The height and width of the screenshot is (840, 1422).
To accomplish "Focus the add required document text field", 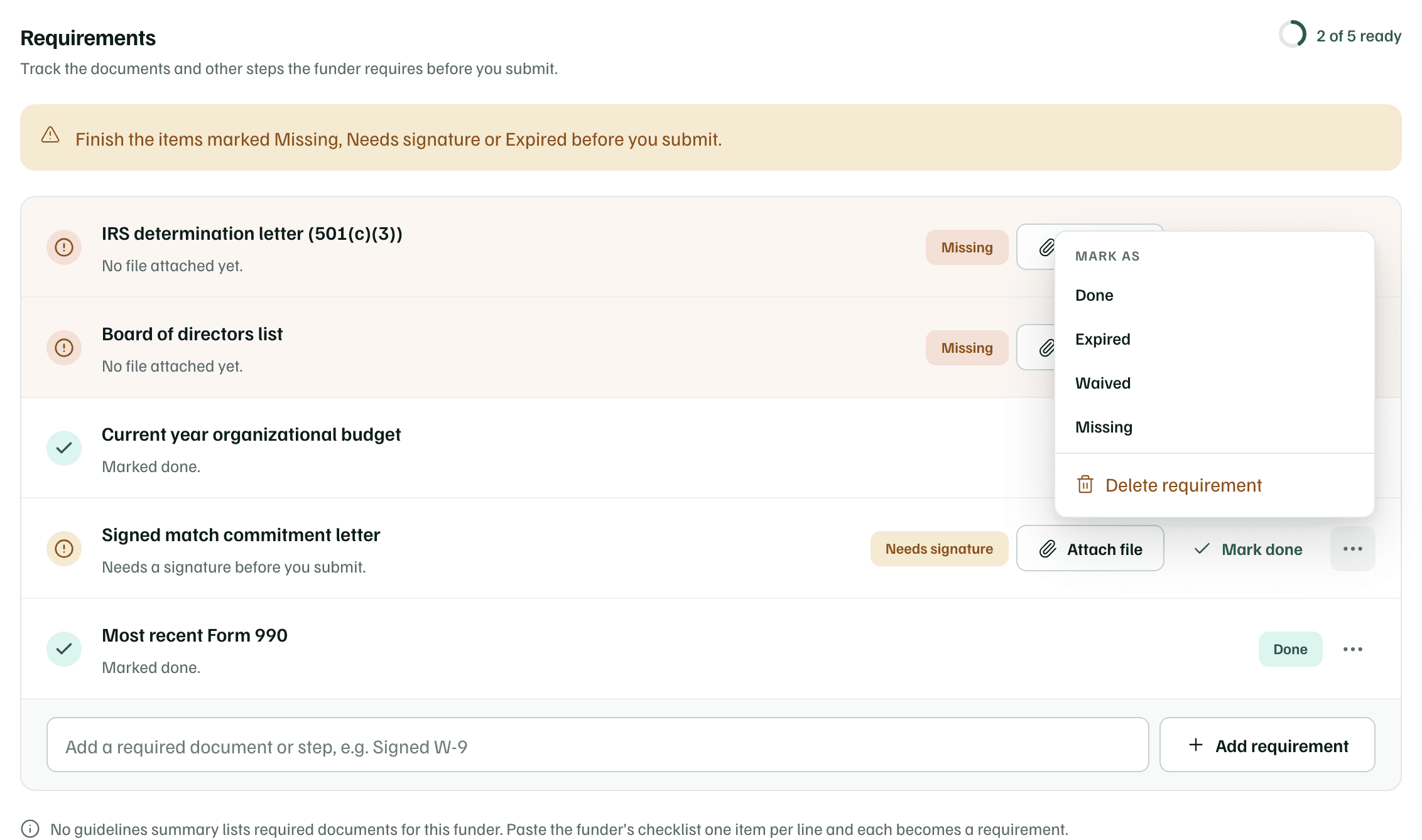I will click(x=598, y=745).
